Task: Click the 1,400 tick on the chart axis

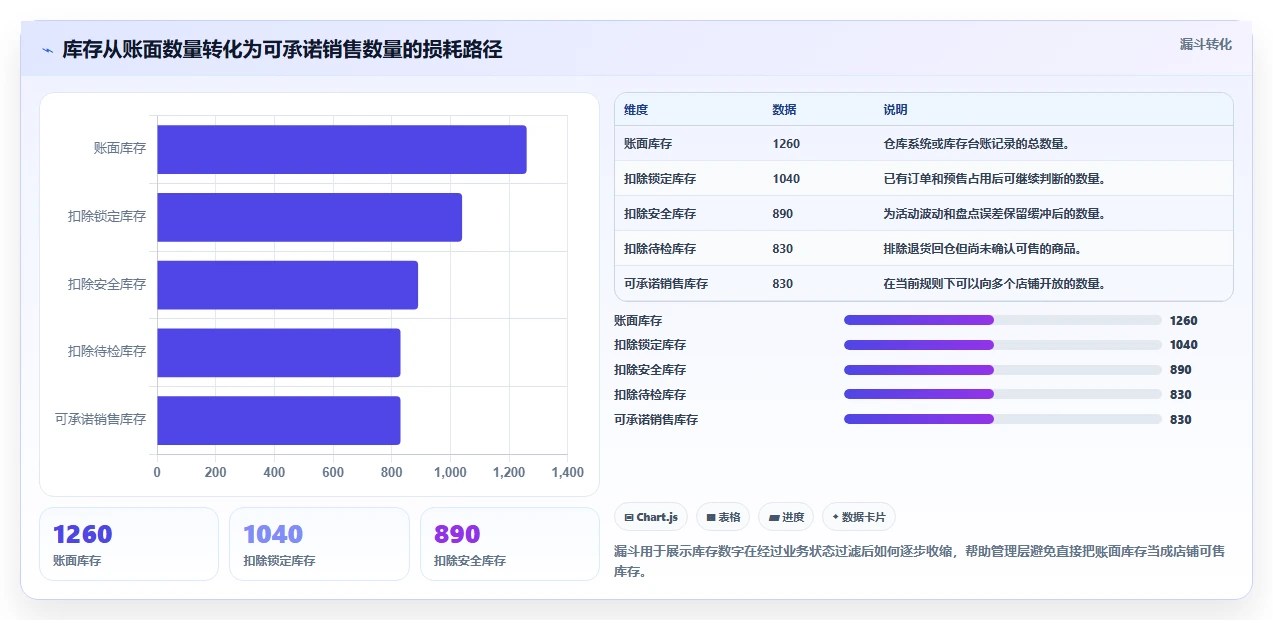Action: coord(567,473)
